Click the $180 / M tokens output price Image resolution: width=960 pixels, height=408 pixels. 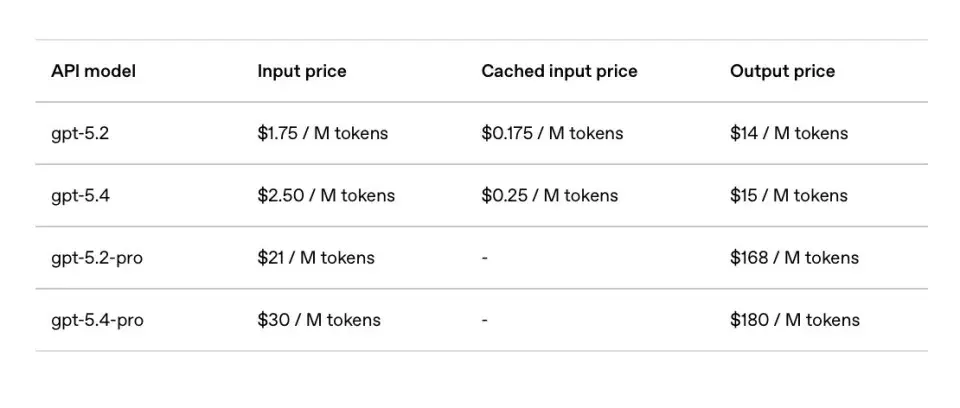pyautogui.click(x=795, y=320)
